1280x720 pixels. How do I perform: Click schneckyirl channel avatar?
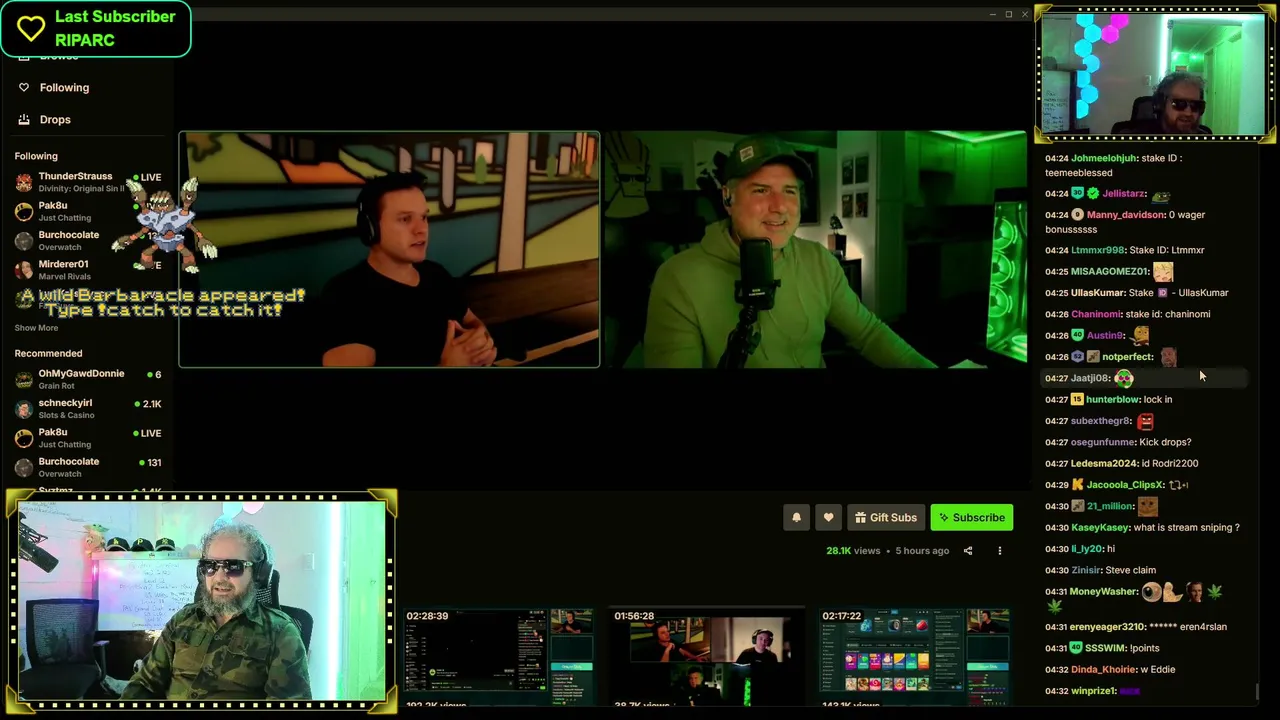click(24, 409)
